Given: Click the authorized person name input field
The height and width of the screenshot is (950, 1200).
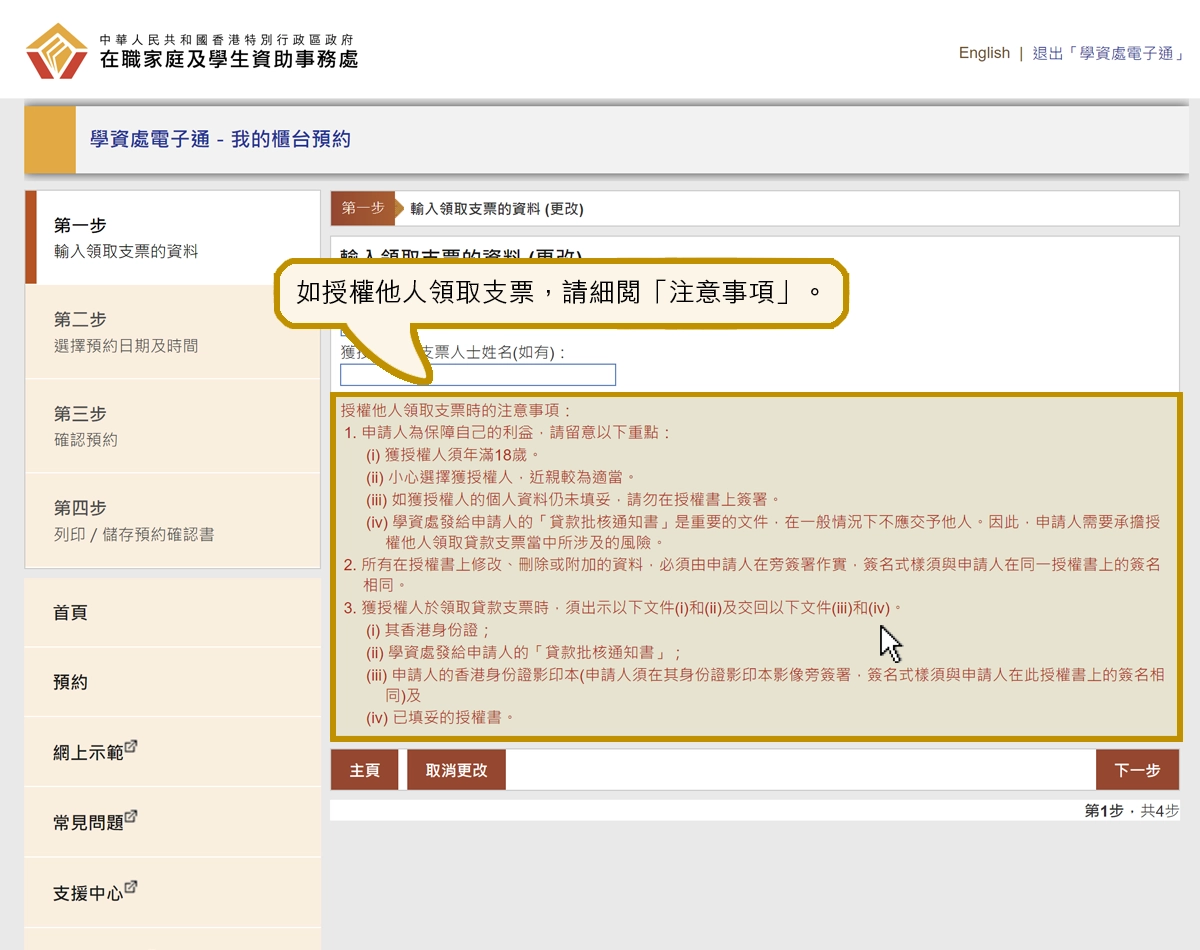Looking at the screenshot, I should (478, 374).
